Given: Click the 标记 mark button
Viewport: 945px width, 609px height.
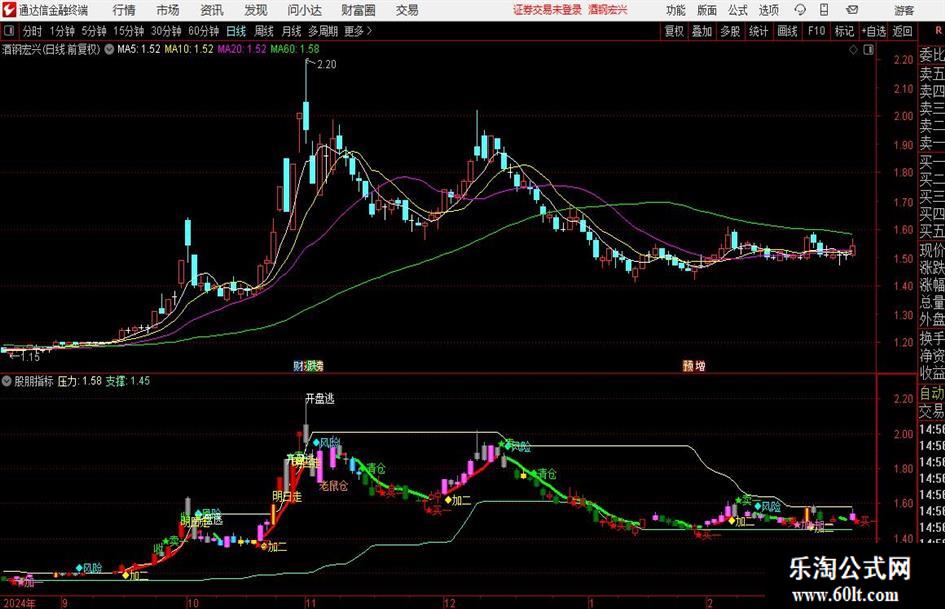Looking at the screenshot, I should 844,31.
